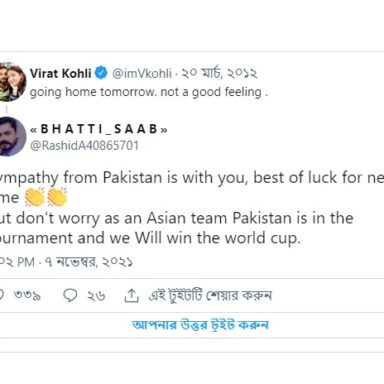384x384 pixels.
Task: Click the blue verified badge icon
Action: pos(102,73)
